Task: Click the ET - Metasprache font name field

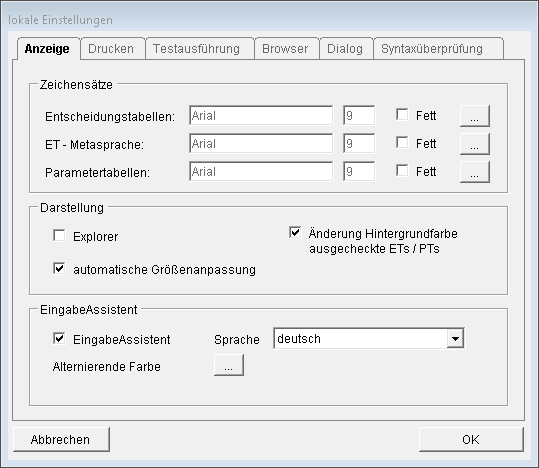Action: pyautogui.click(x=261, y=143)
